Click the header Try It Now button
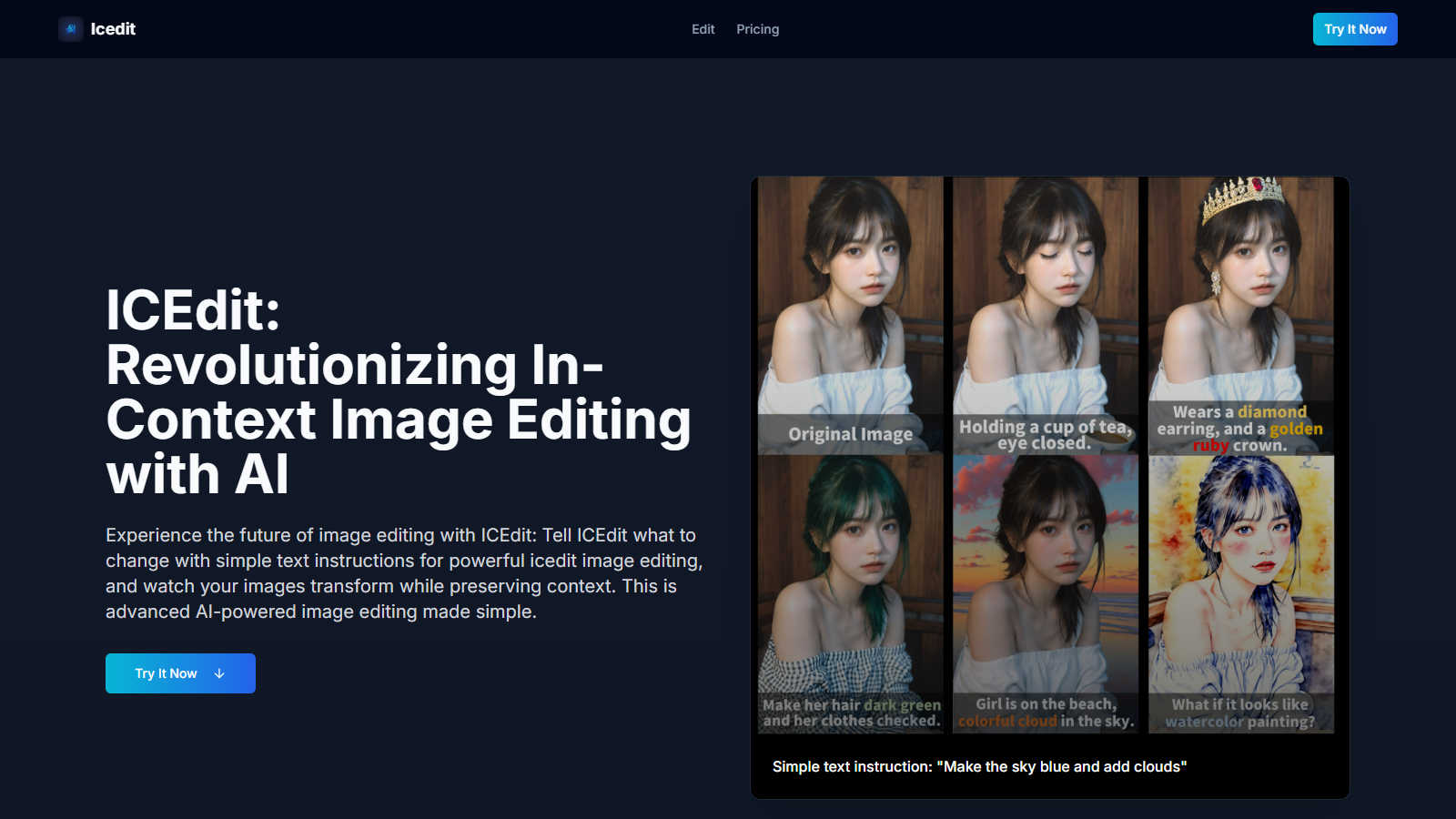This screenshot has width=1456, height=819. tap(1355, 29)
